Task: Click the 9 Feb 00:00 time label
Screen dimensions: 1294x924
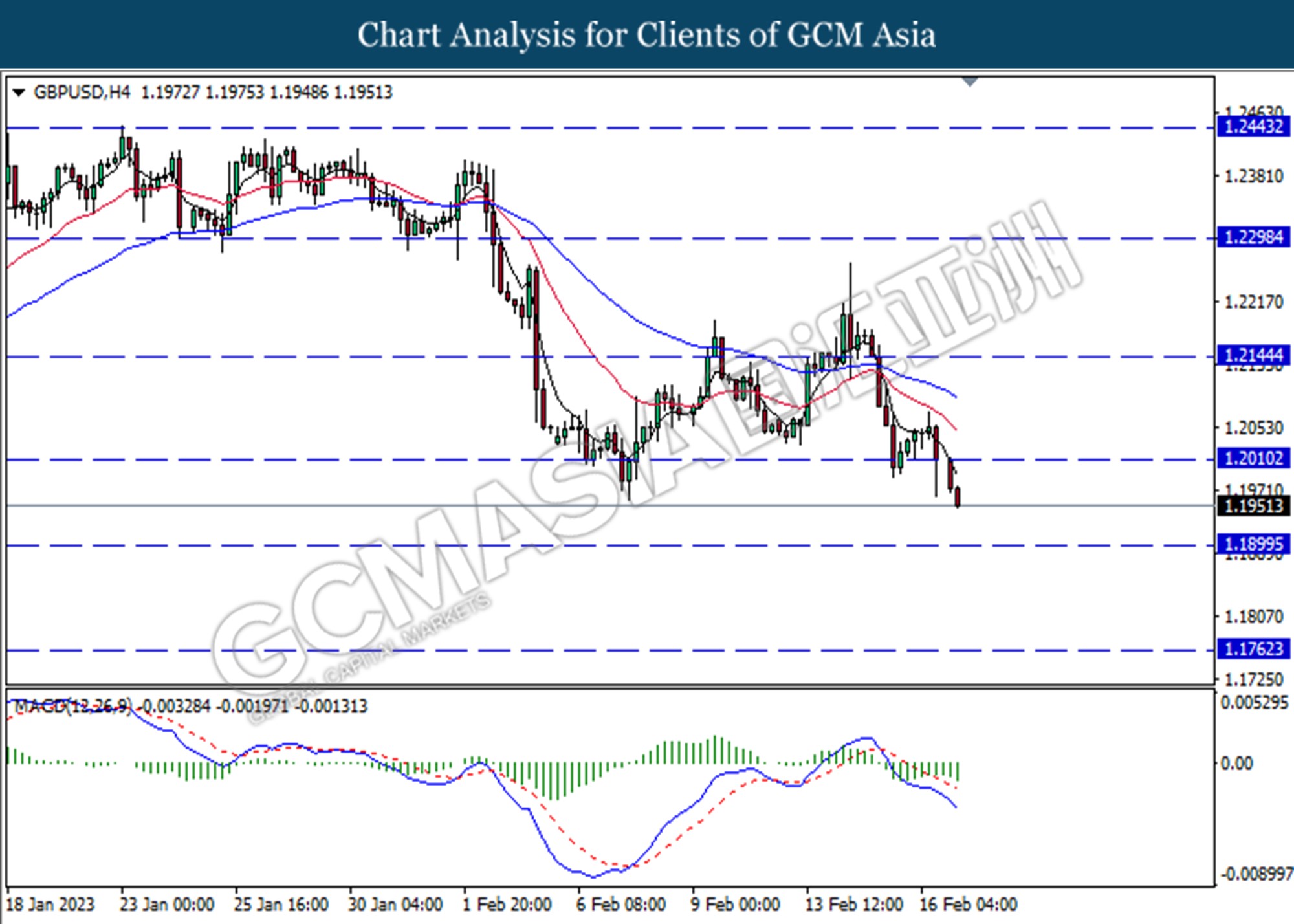Action: (x=735, y=904)
